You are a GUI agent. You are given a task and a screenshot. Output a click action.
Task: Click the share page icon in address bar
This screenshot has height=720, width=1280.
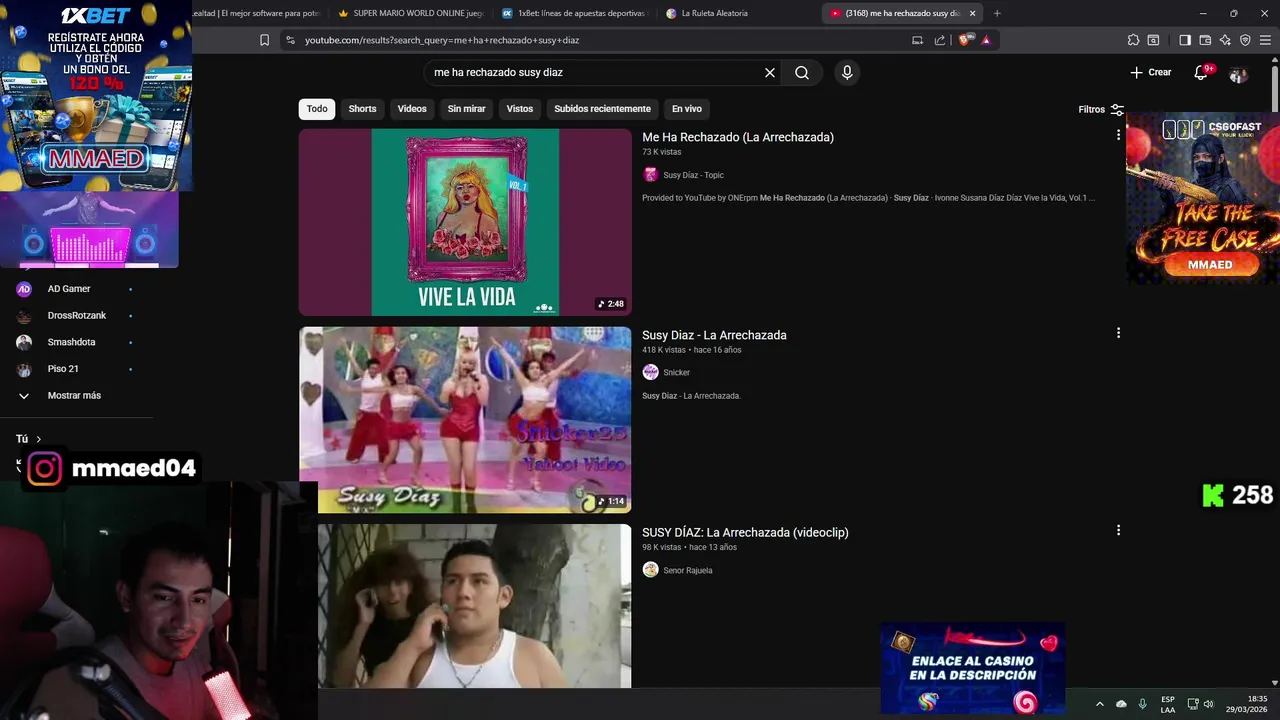[x=940, y=40]
